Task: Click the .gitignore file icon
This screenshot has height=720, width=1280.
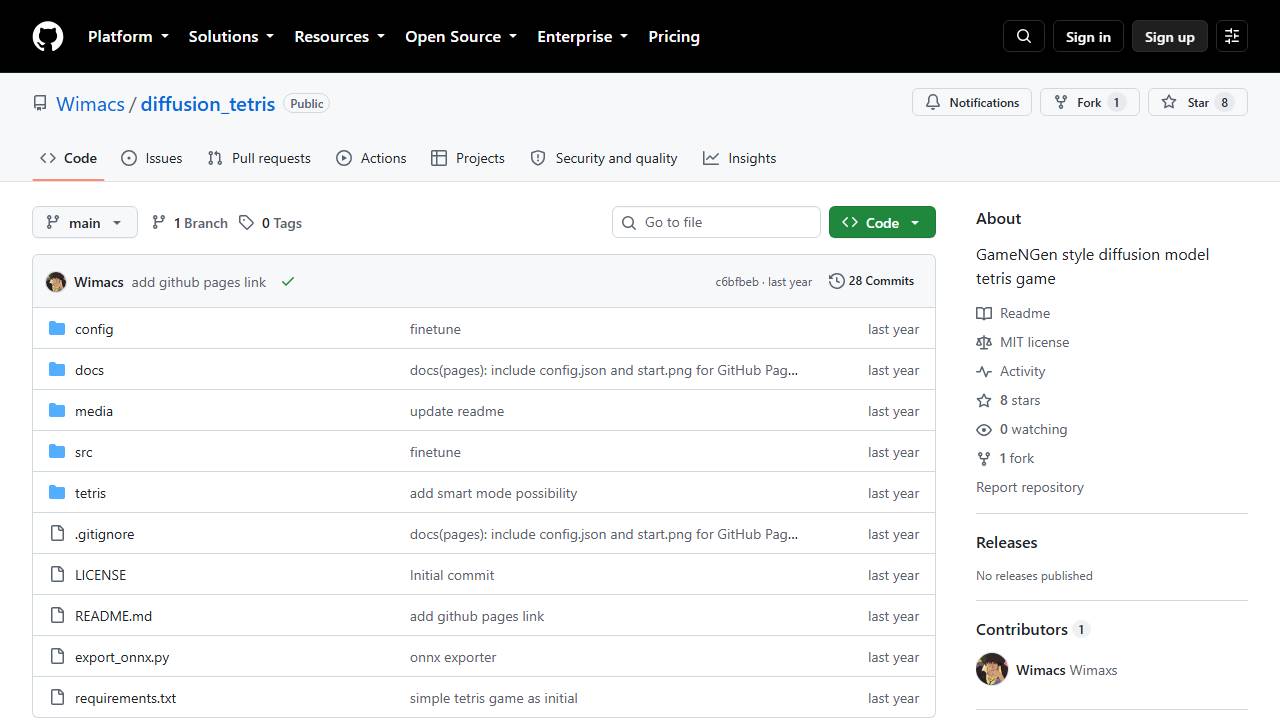Action: (57, 534)
